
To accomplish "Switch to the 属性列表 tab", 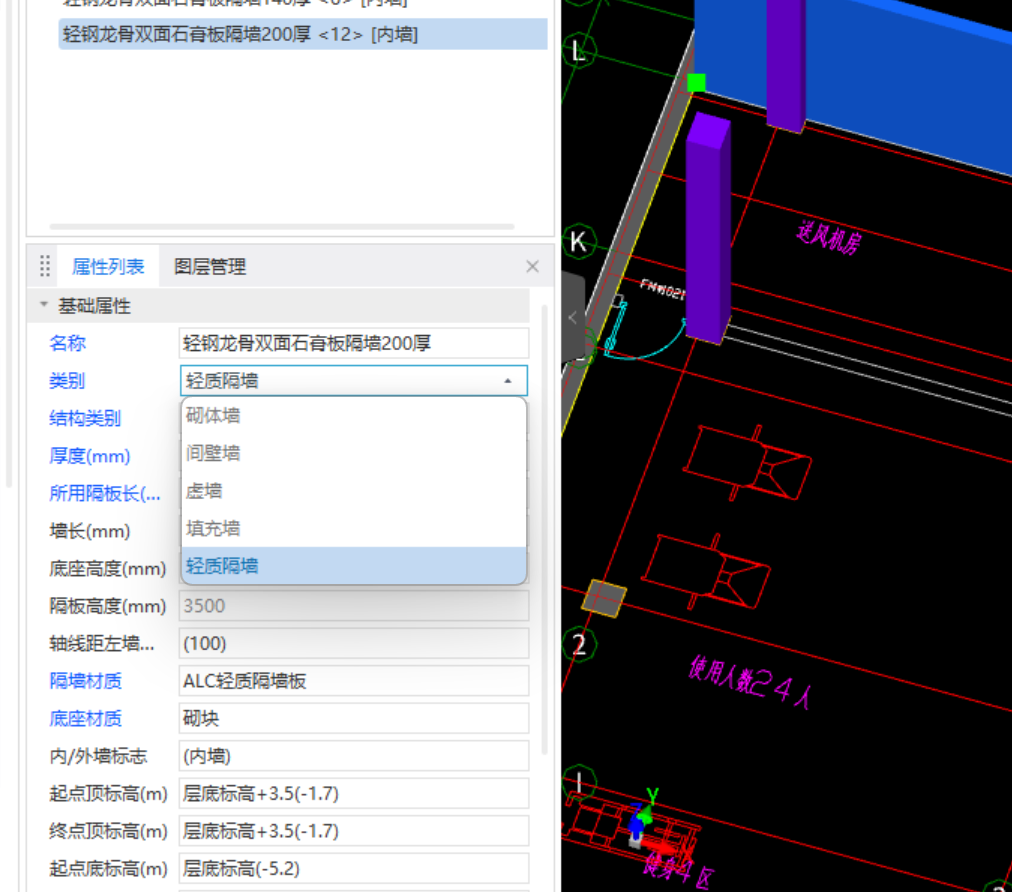I will click(108, 267).
